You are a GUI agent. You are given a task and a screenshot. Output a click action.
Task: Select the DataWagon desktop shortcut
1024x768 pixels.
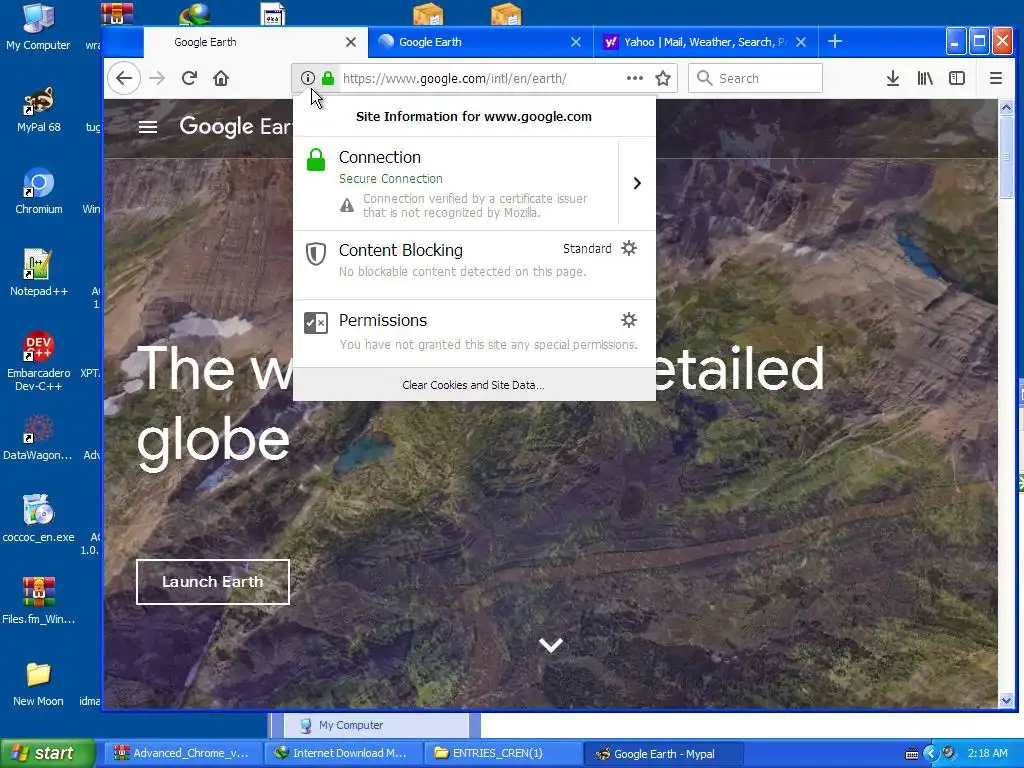point(37,438)
